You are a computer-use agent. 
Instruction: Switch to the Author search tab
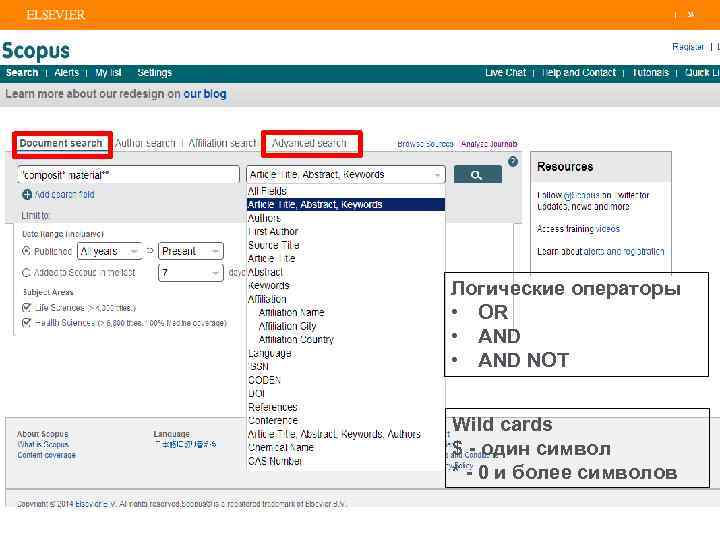[145, 143]
